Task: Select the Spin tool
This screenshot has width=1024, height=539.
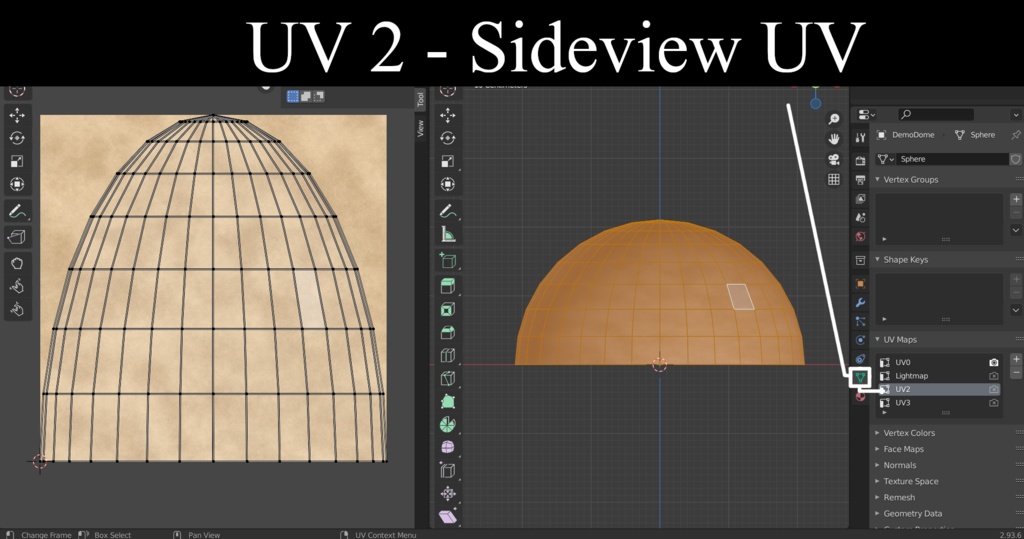Action: pos(447,425)
